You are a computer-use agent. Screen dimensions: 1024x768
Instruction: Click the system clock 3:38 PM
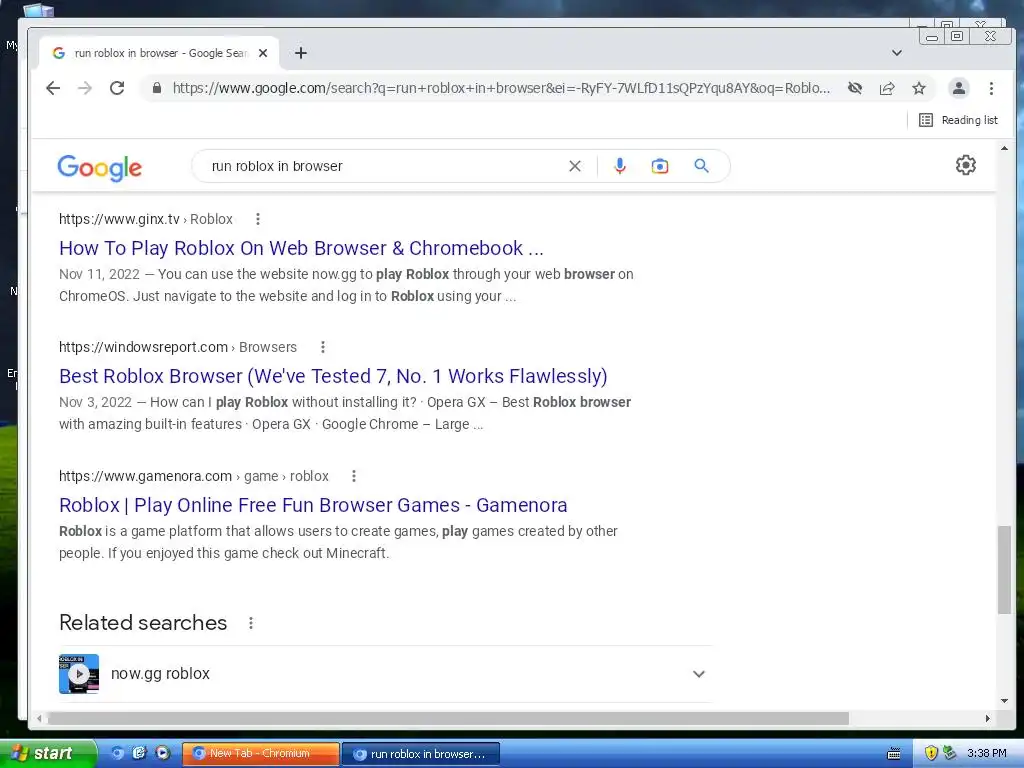tap(987, 754)
